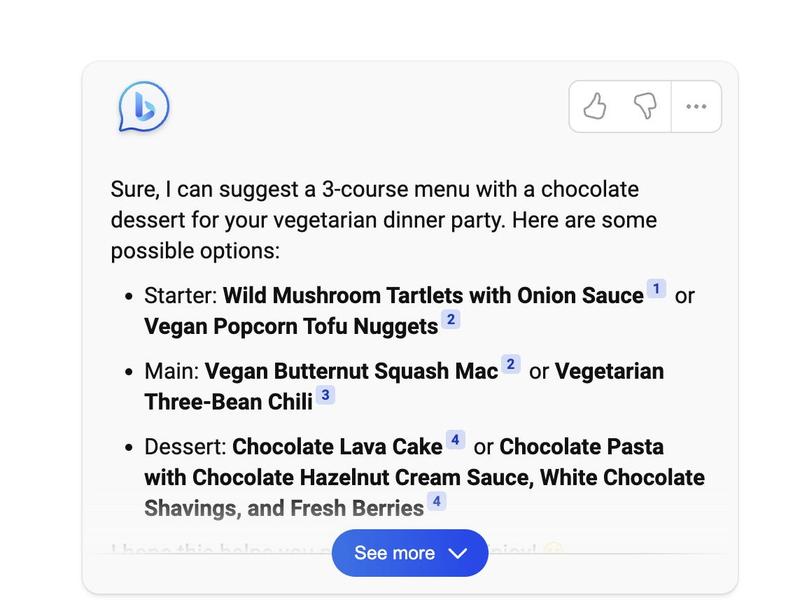Open citation 2 after Tofu Nuggets
800x600 pixels.
click(451, 320)
